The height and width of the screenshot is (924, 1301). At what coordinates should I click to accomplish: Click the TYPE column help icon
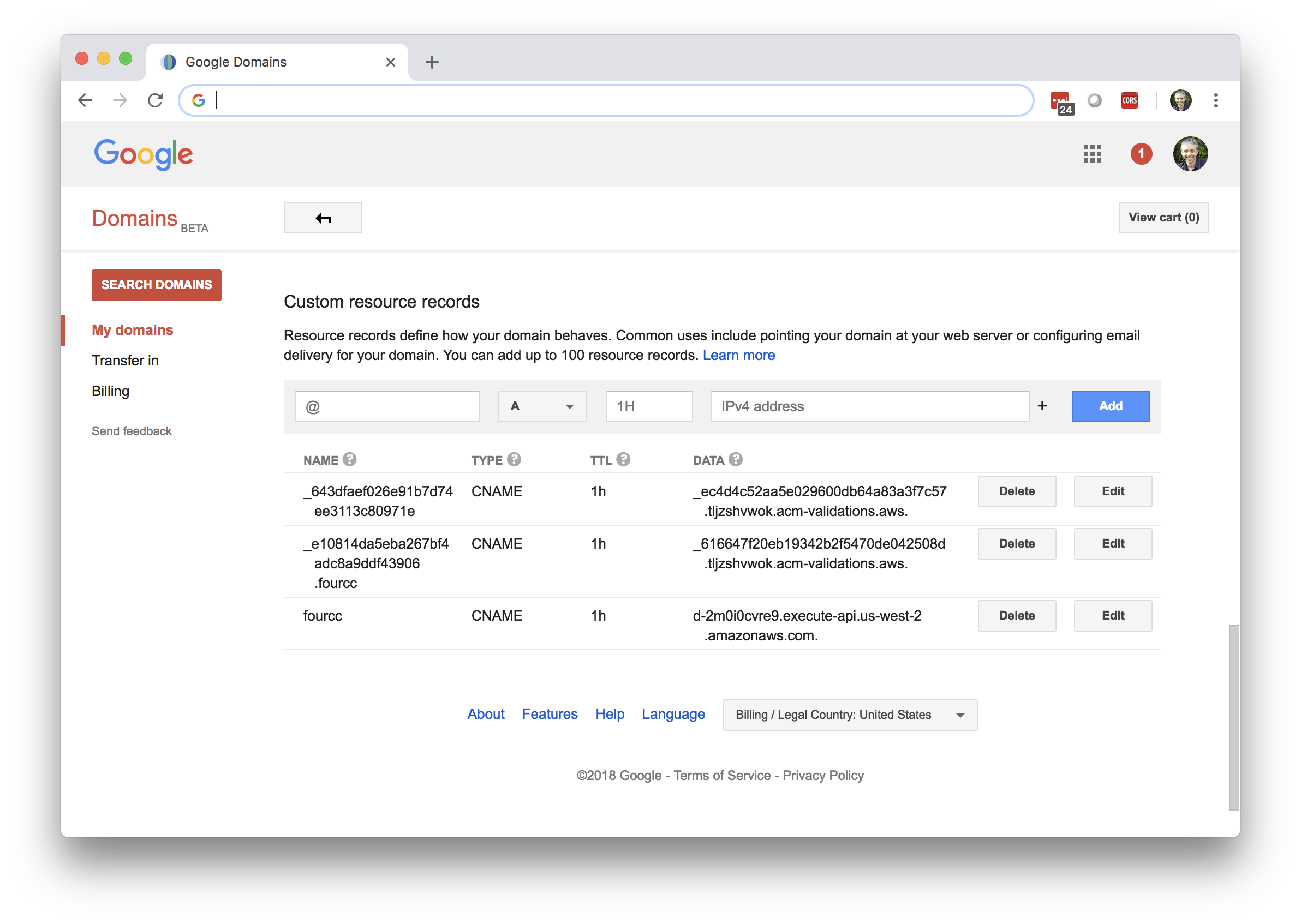514,459
